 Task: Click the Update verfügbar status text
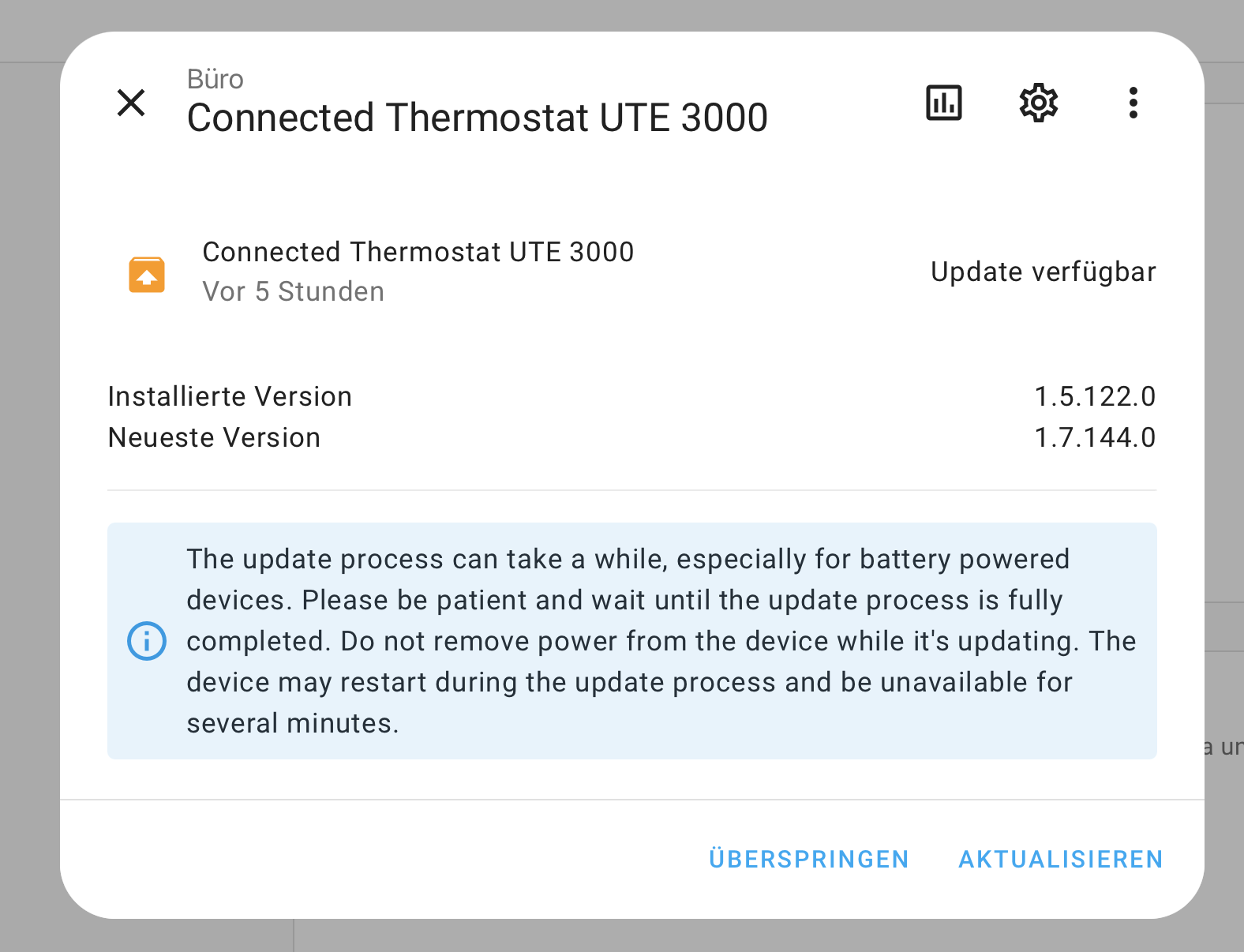(x=1043, y=272)
